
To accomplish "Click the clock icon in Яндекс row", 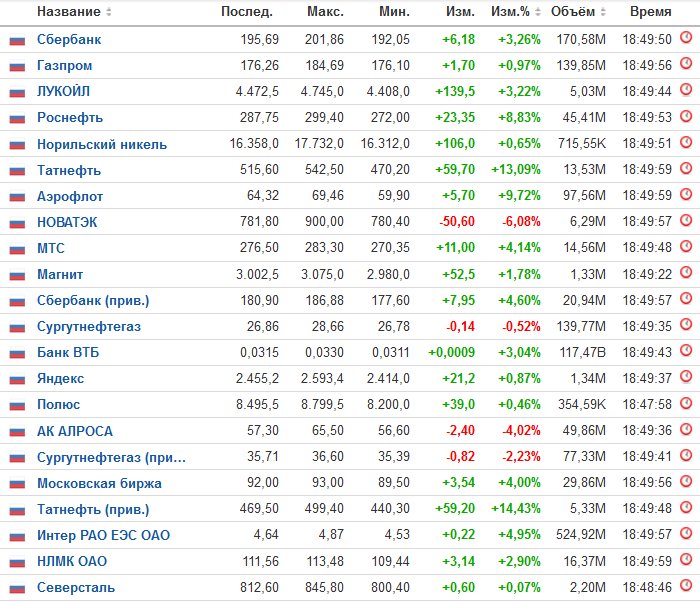I will pyautogui.click(x=686, y=377).
